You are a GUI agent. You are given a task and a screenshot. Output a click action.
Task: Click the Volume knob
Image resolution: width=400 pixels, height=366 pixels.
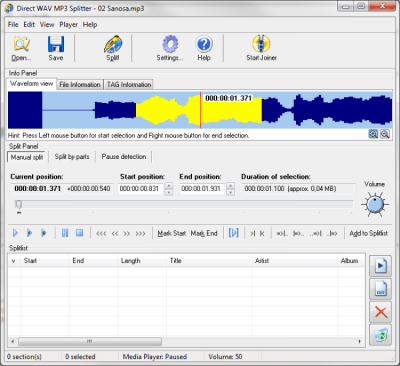375,204
